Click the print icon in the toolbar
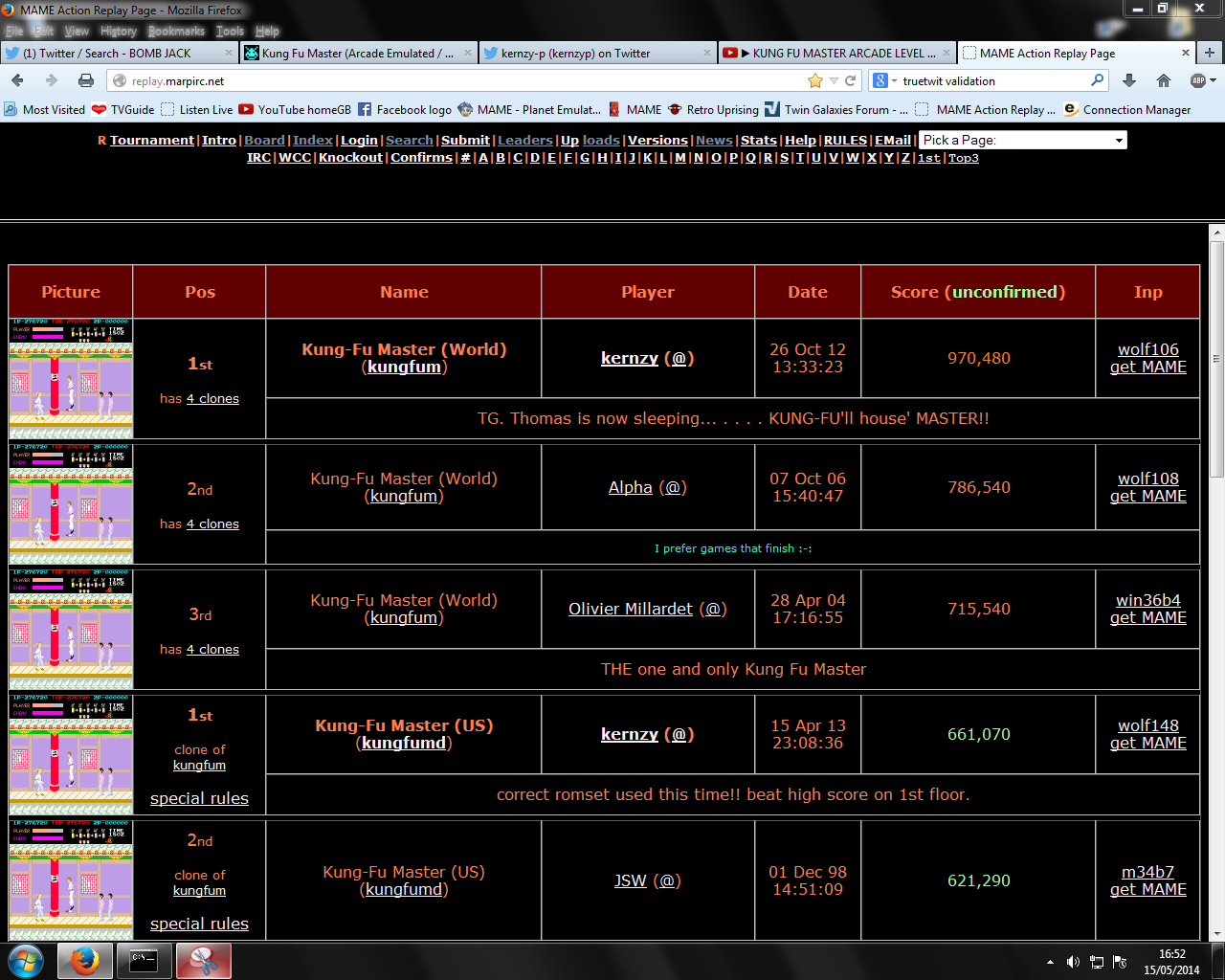 coord(86,80)
